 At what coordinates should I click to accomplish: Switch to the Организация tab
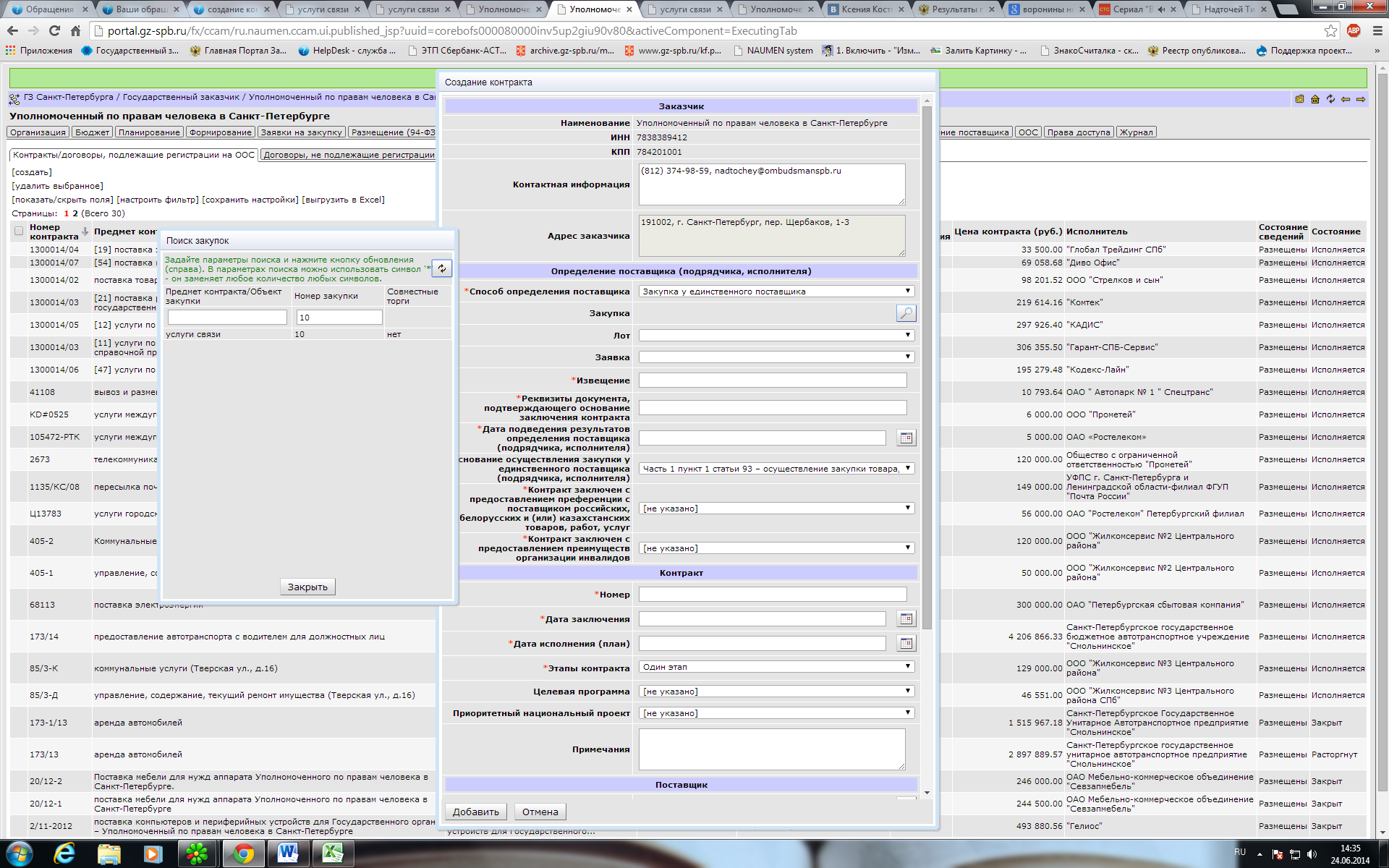pyautogui.click(x=38, y=132)
